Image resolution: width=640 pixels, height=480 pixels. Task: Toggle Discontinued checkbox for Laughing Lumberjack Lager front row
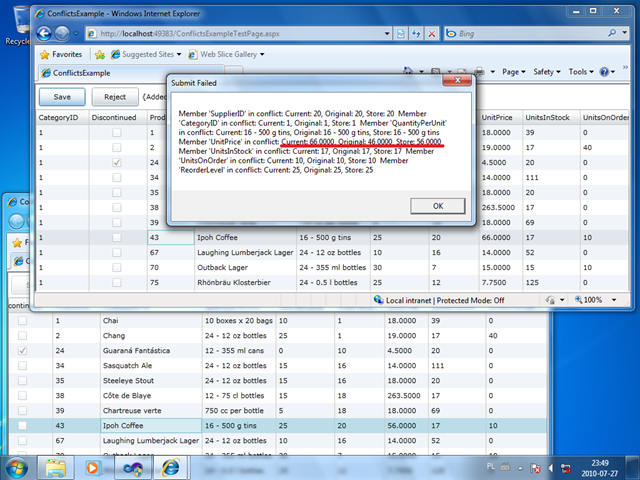pos(117,253)
